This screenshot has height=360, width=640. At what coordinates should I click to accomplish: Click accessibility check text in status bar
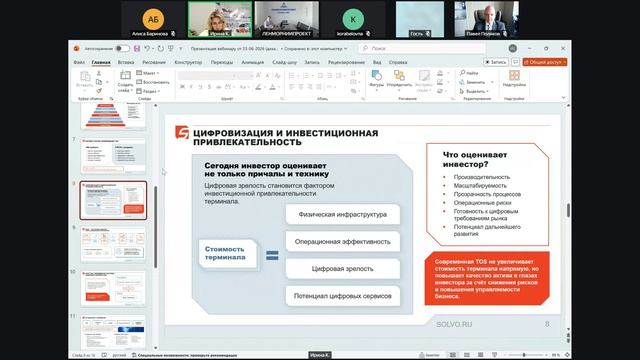187,356
